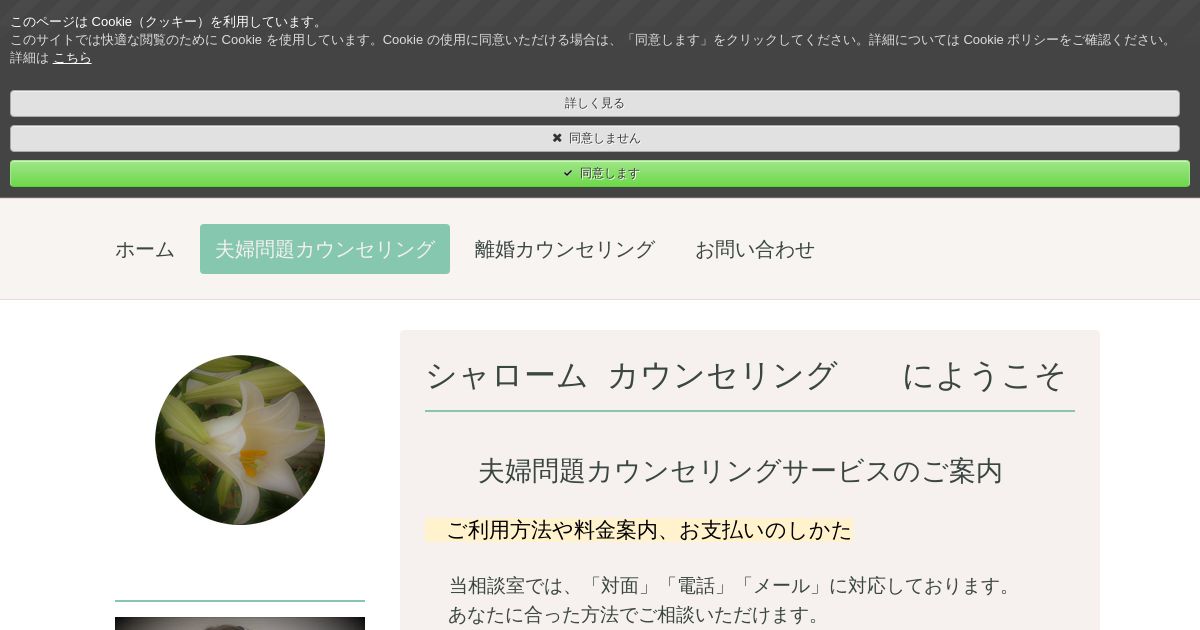
Task: Go to ホーム navigation item
Action: coord(145,249)
